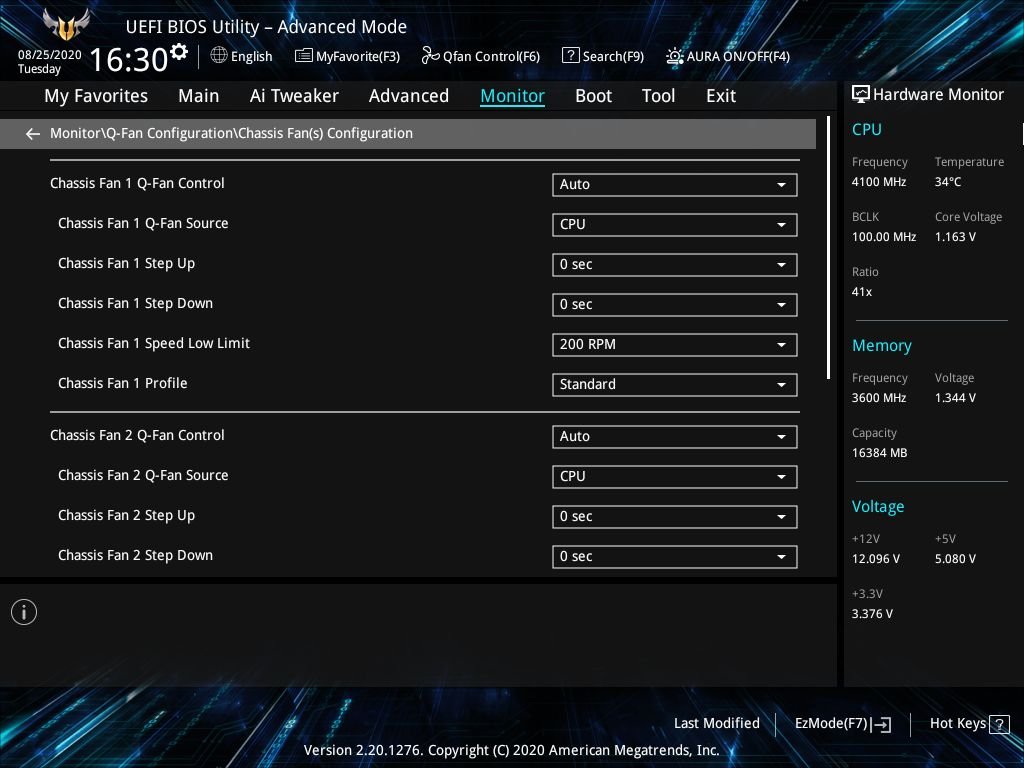The image size is (1024, 768).
Task: Select Chassis Fan 1 Step Up label
Action: tap(126, 264)
